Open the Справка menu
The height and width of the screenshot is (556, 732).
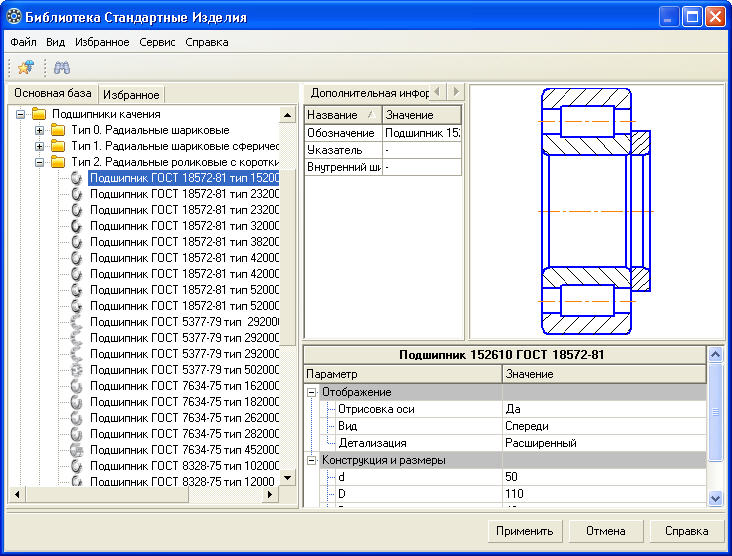(x=207, y=42)
